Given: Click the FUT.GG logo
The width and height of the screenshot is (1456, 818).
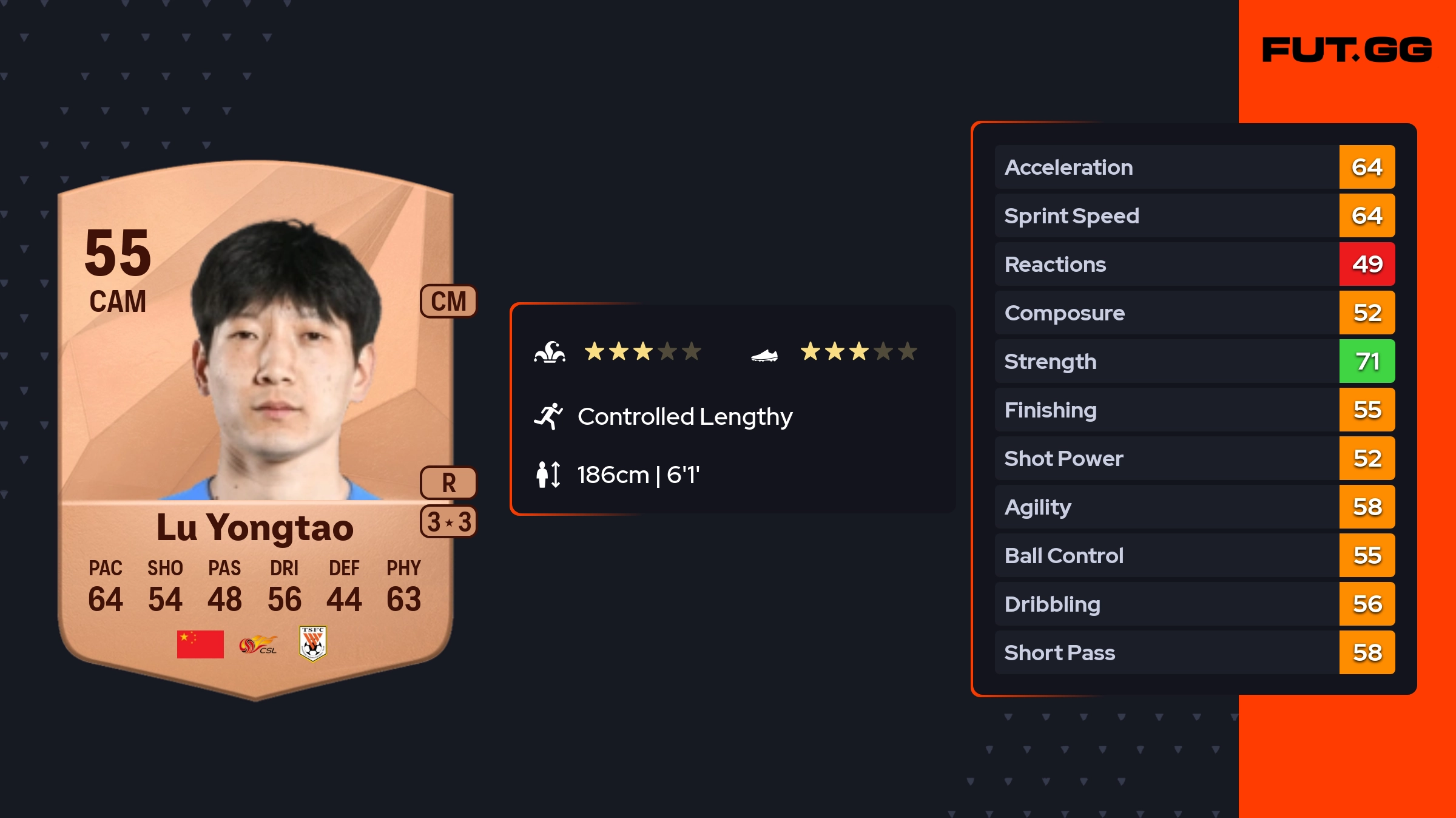Looking at the screenshot, I should click(x=1347, y=50).
